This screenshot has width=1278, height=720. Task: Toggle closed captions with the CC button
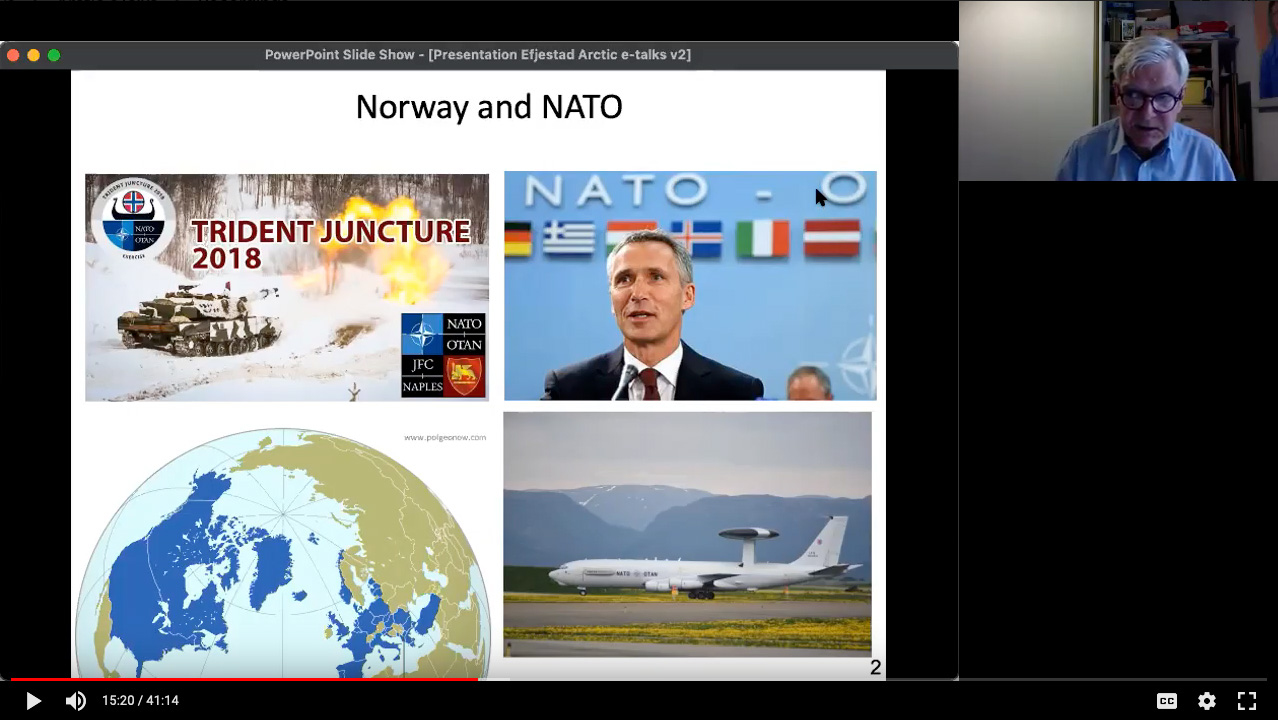(x=1166, y=701)
